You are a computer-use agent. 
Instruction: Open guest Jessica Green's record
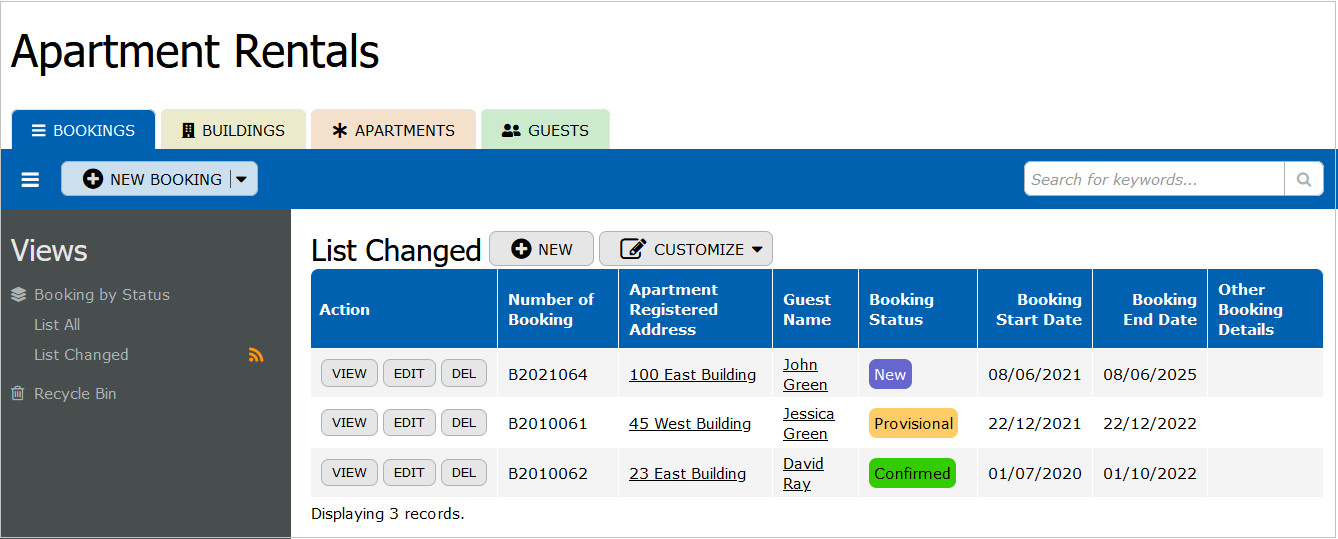(x=808, y=424)
